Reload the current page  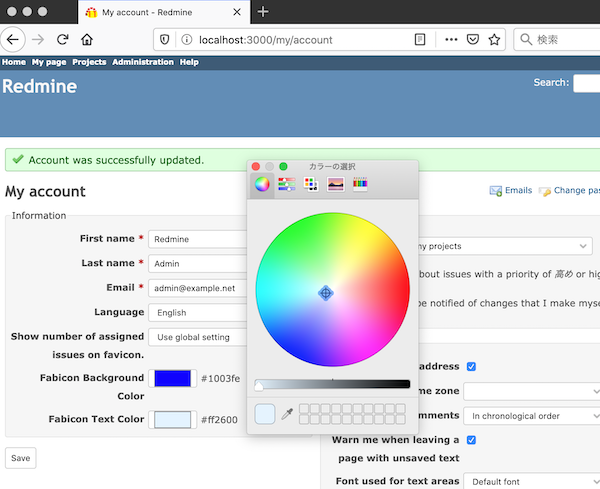pos(62,39)
